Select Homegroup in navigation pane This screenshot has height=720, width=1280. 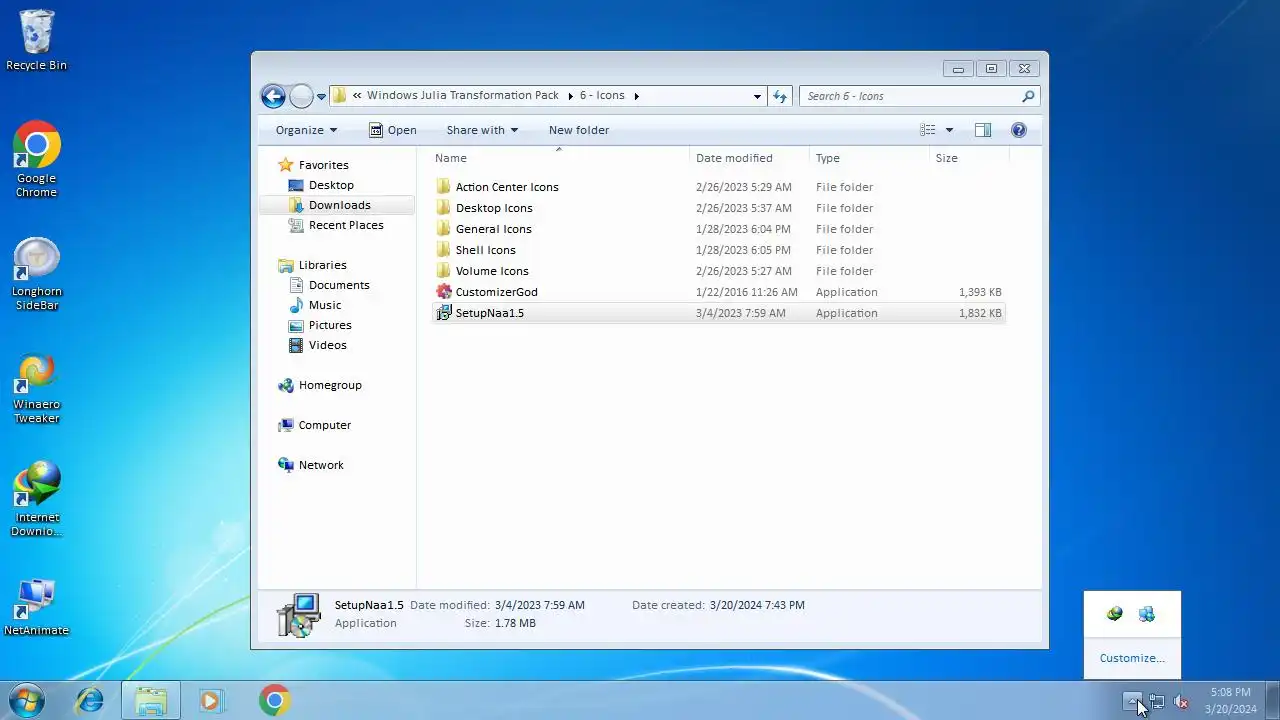click(x=330, y=385)
